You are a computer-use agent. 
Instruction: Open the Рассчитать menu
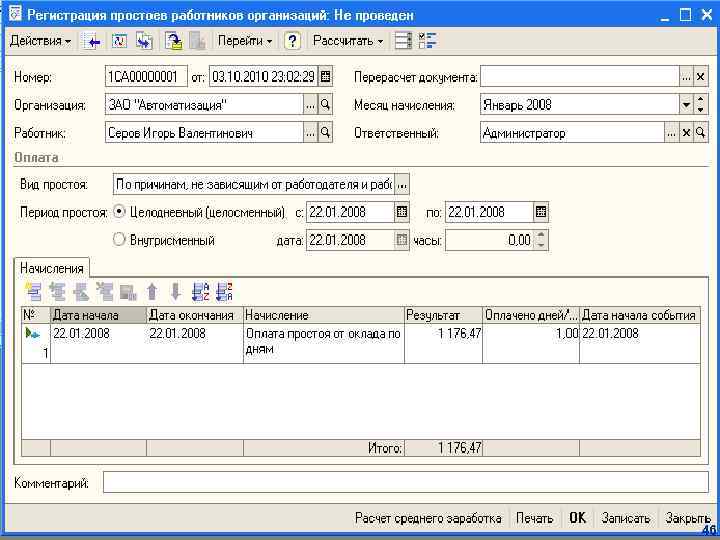pyautogui.click(x=348, y=41)
